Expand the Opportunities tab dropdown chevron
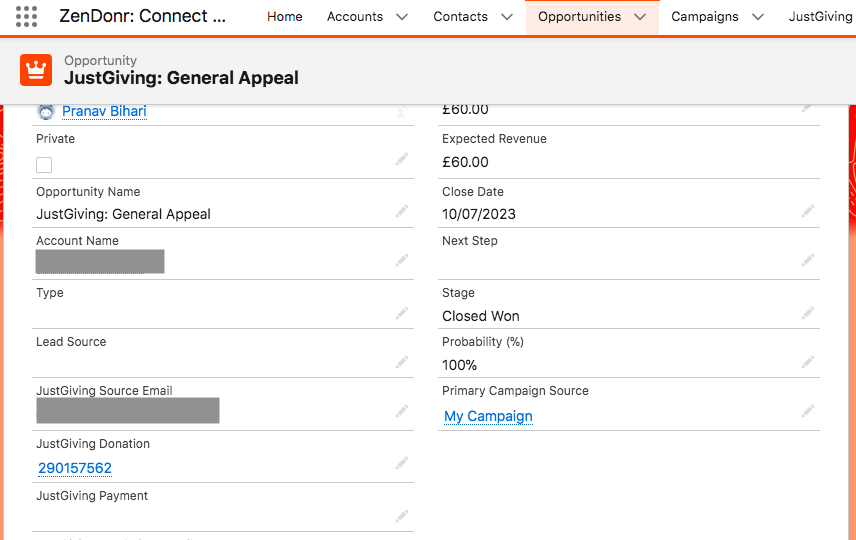856x540 pixels. [x=640, y=17]
